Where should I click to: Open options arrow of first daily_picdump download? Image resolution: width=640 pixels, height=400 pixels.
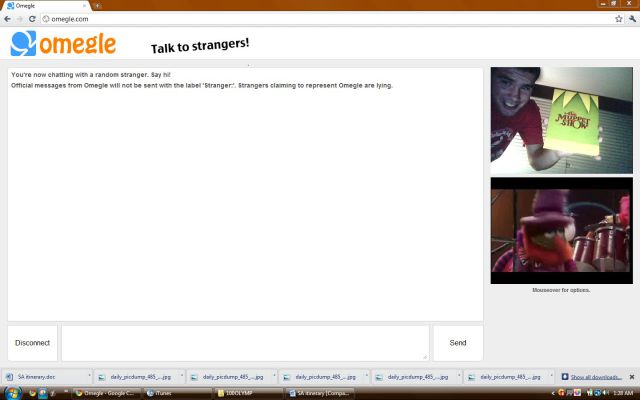coord(181,377)
